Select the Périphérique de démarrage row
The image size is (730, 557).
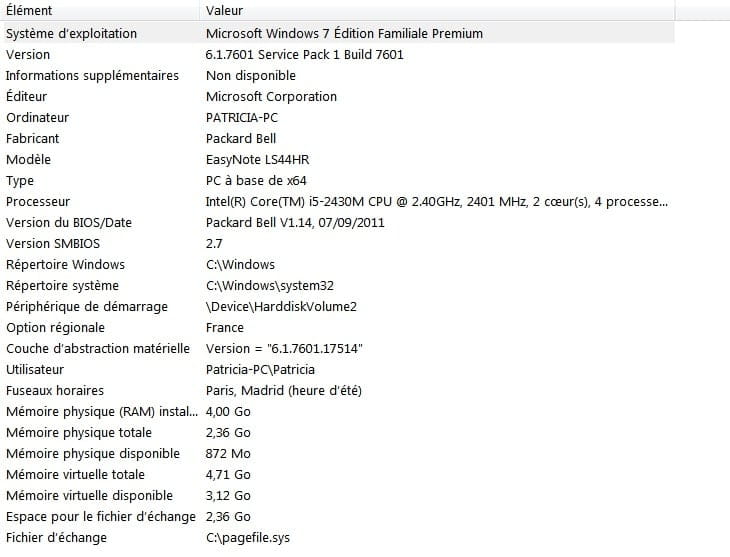click(338, 306)
